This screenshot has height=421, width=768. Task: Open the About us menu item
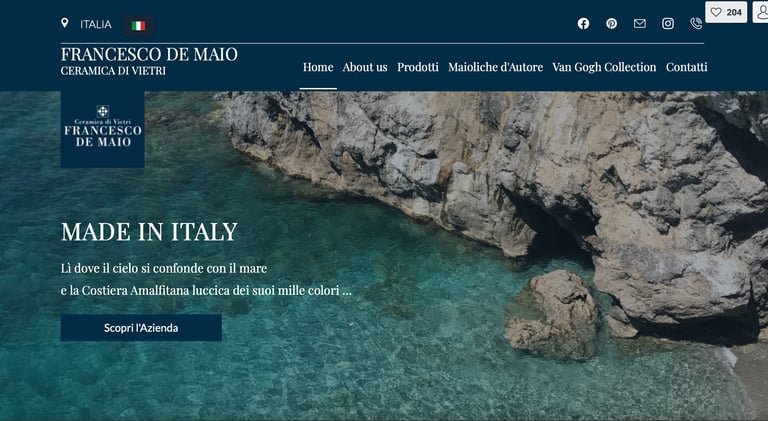(x=365, y=67)
